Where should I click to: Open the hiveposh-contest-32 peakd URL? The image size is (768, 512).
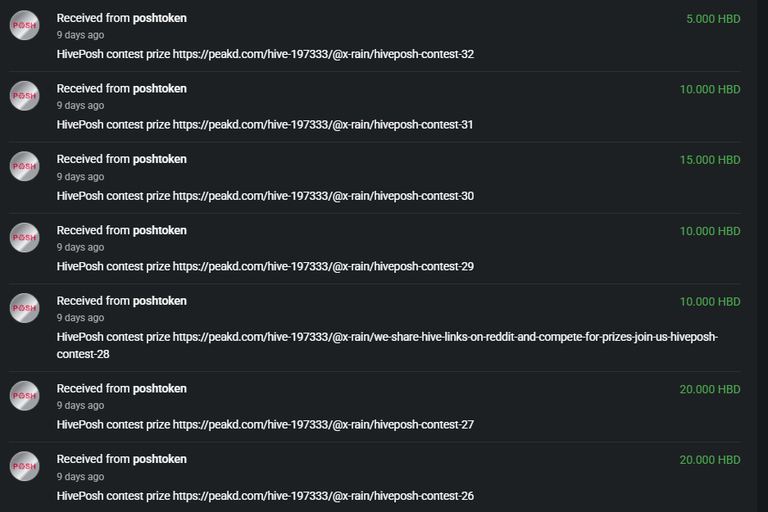tap(323, 54)
